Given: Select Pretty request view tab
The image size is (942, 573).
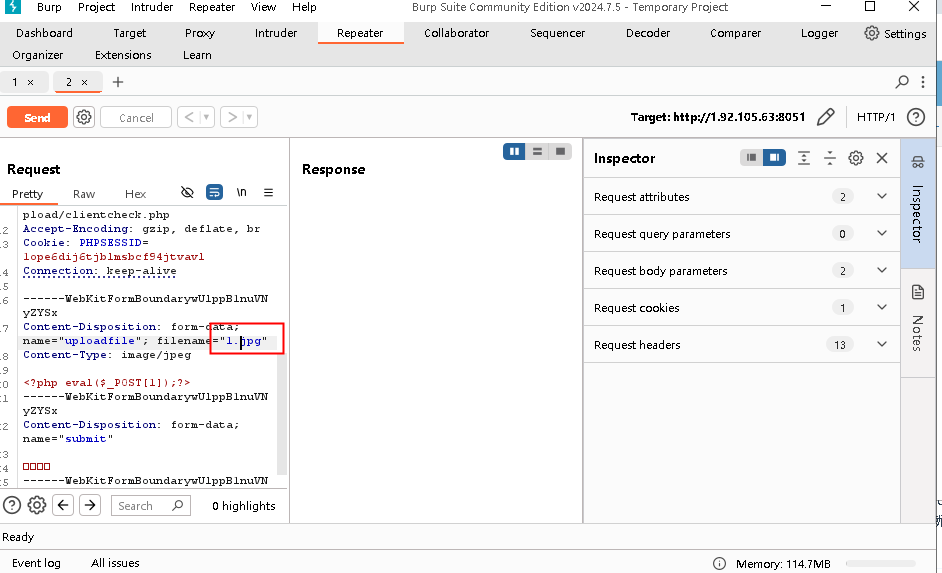Looking at the screenshot, I should (x=28, y=193).
